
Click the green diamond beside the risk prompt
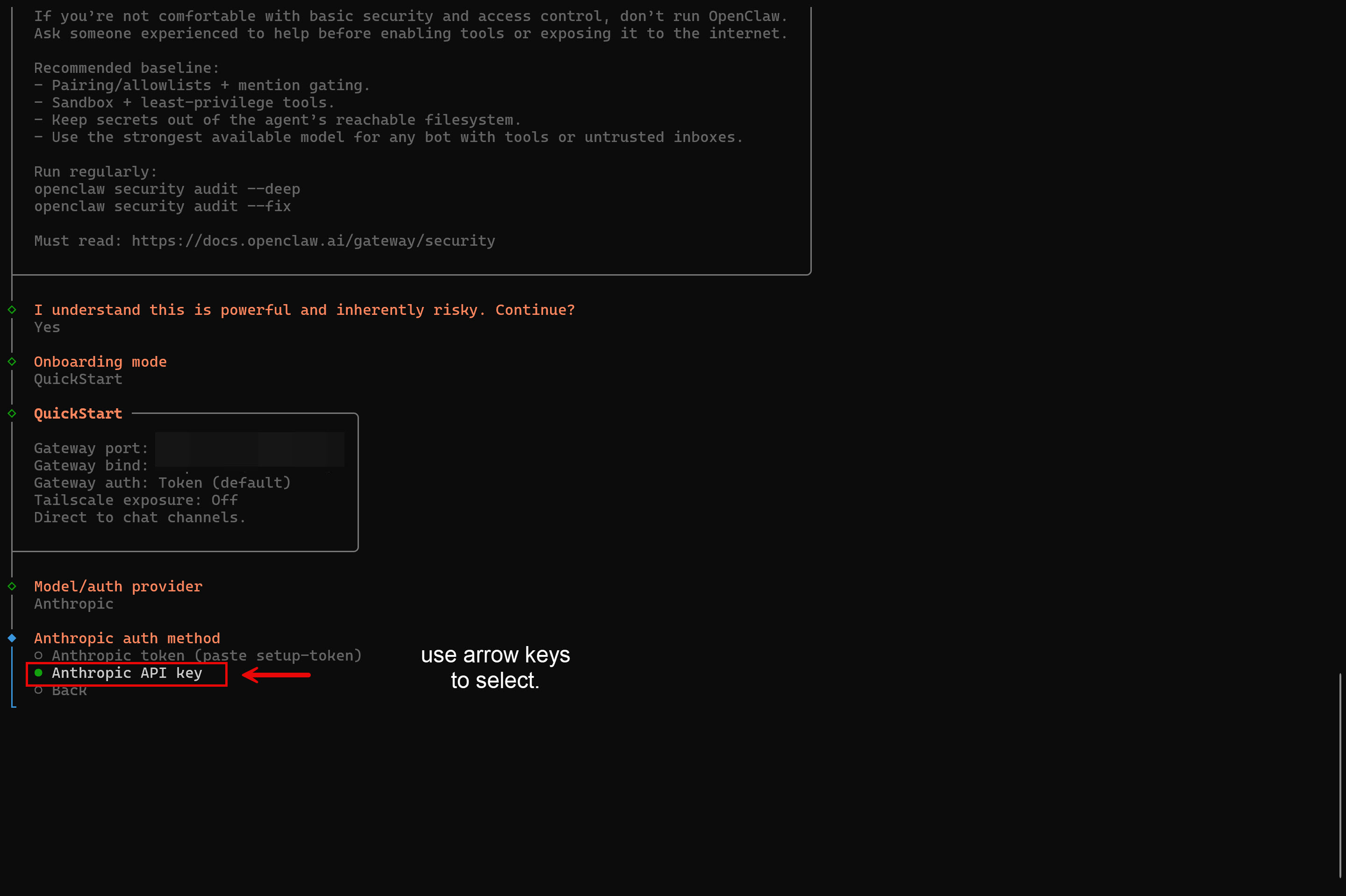point(12,309)
